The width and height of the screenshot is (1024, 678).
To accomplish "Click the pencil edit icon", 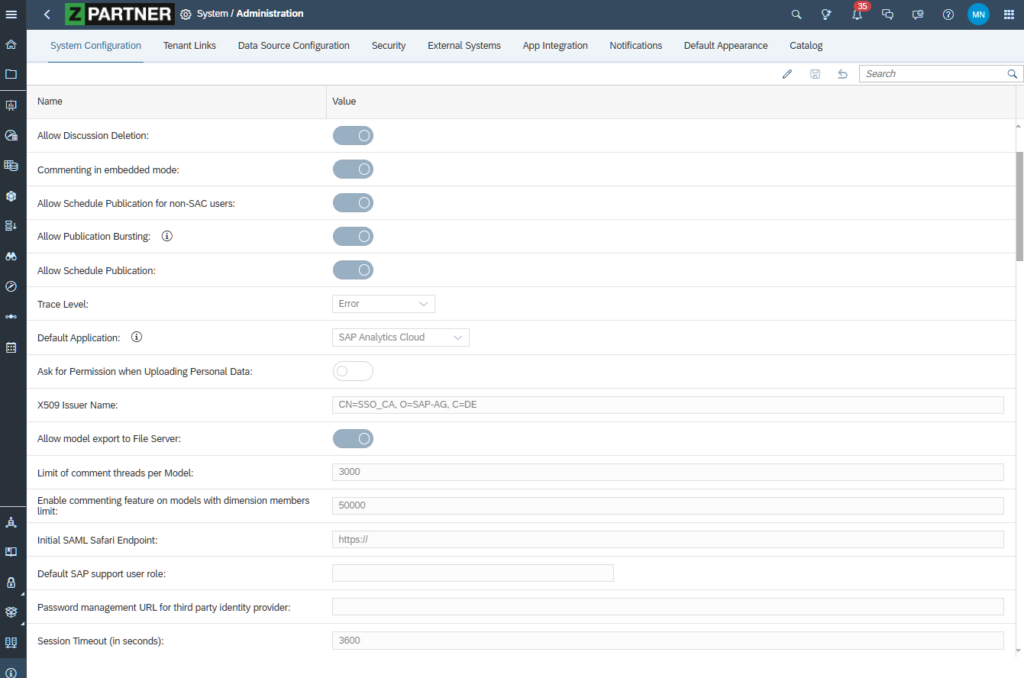I will (x=787, y=74).
